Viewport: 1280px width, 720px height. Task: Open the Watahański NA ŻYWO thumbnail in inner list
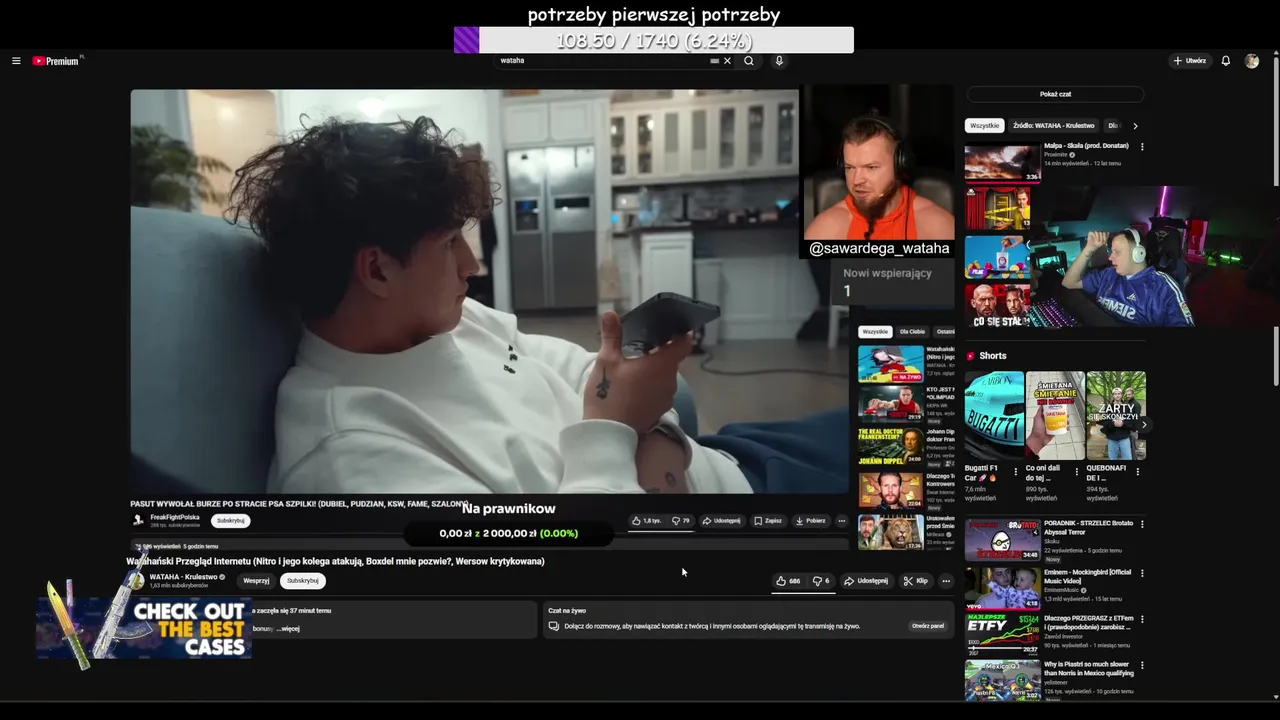coord(890,364)
